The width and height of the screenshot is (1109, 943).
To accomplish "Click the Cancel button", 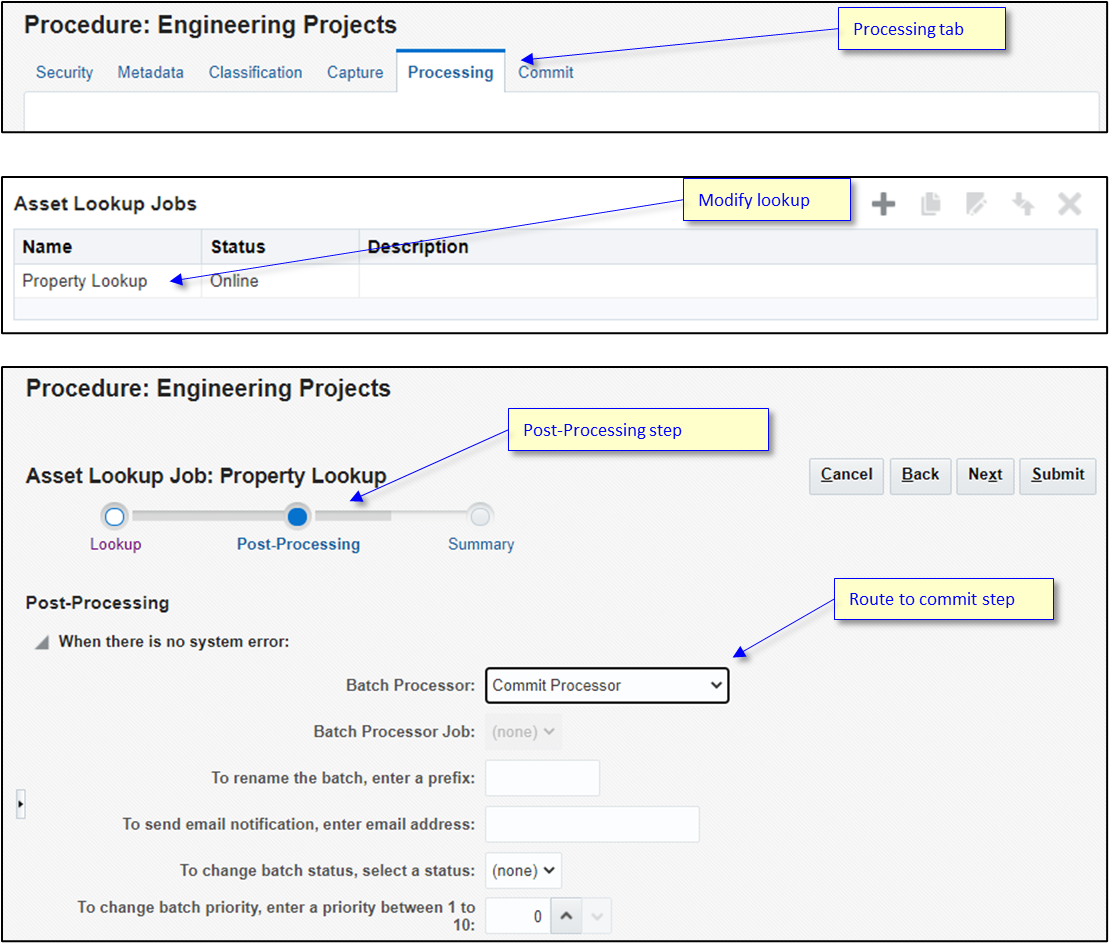I will (846, 475).
